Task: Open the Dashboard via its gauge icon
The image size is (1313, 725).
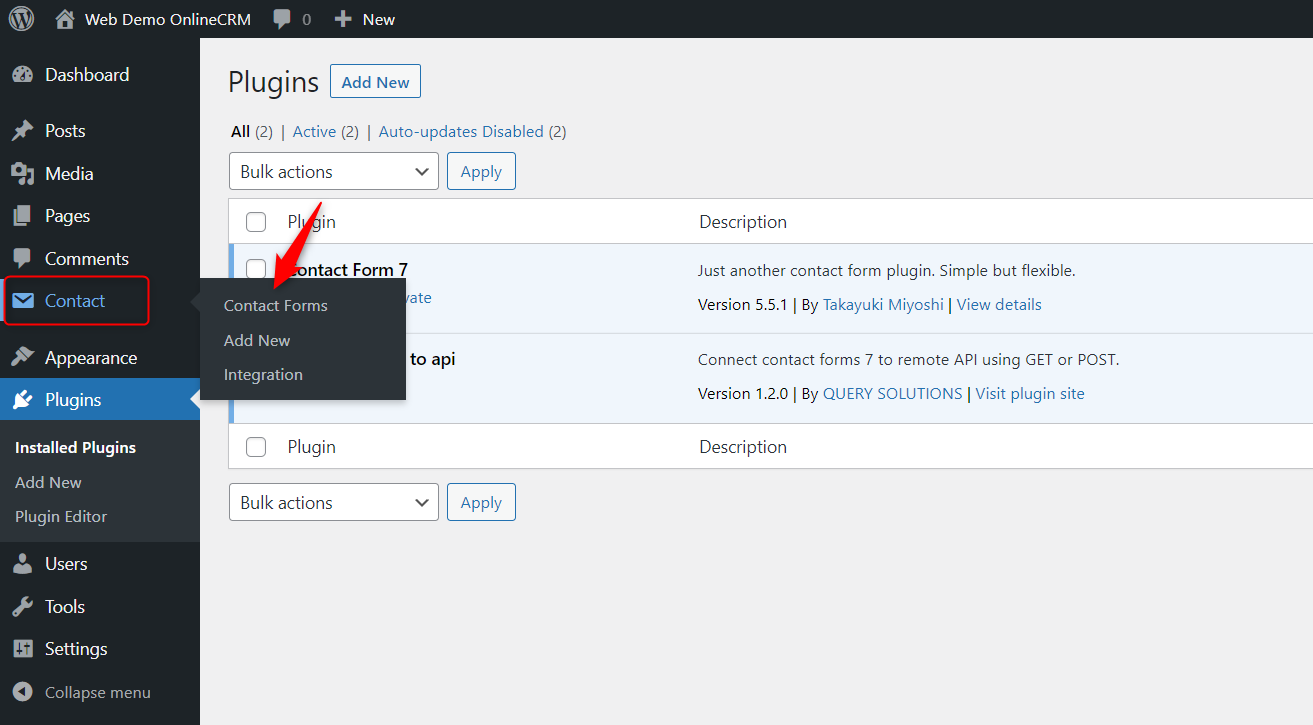Action: pyautogui.click(x=22, y=74)
